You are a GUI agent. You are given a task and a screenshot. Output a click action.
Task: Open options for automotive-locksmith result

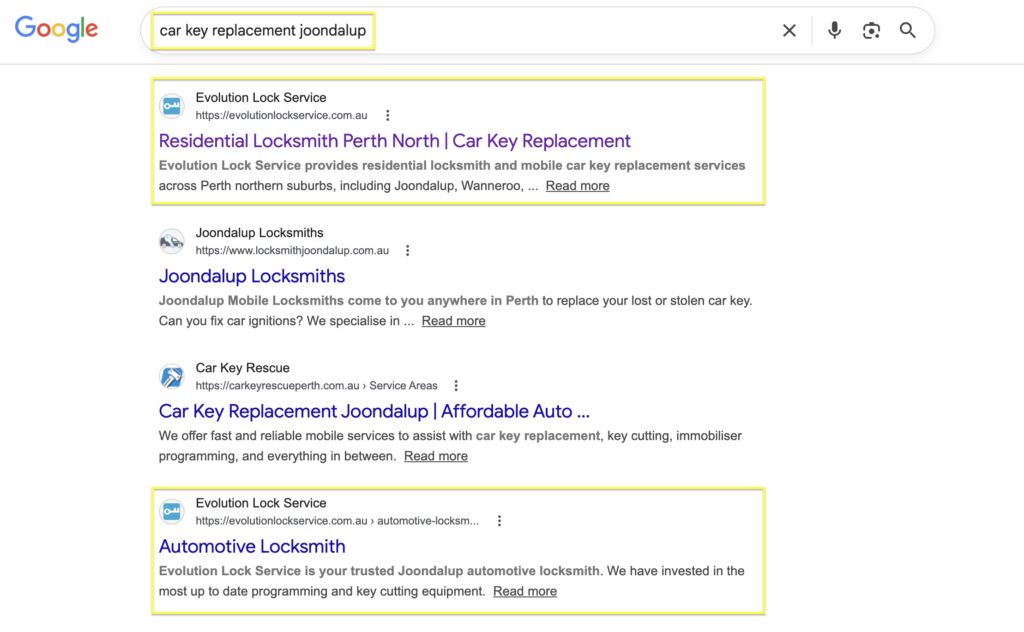[x=499, y=521]
